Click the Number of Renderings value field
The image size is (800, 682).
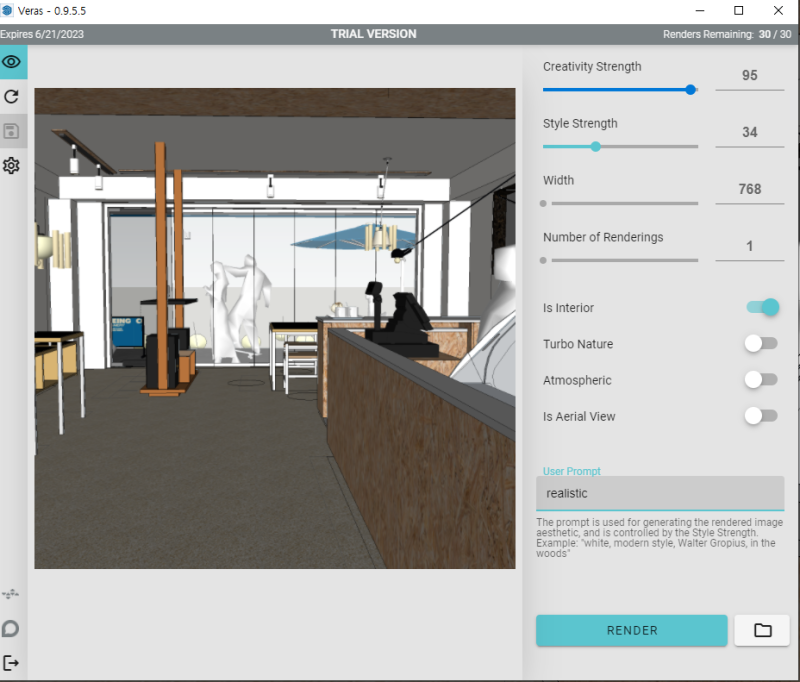click(x=749, y=246)
